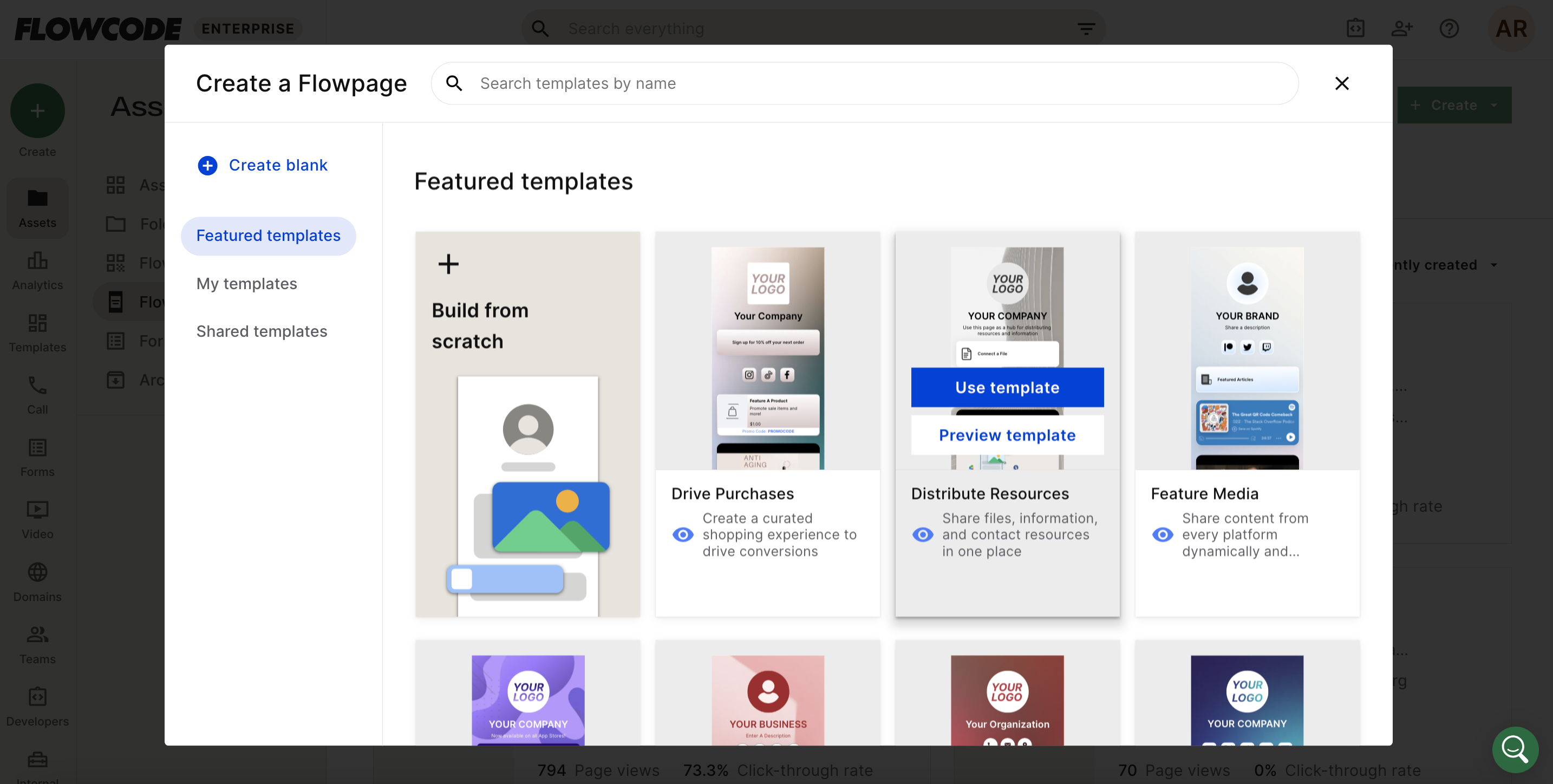The image size is (1553, 784).
Task: Click the invite user icon in header
Action: click(1402, 28)
